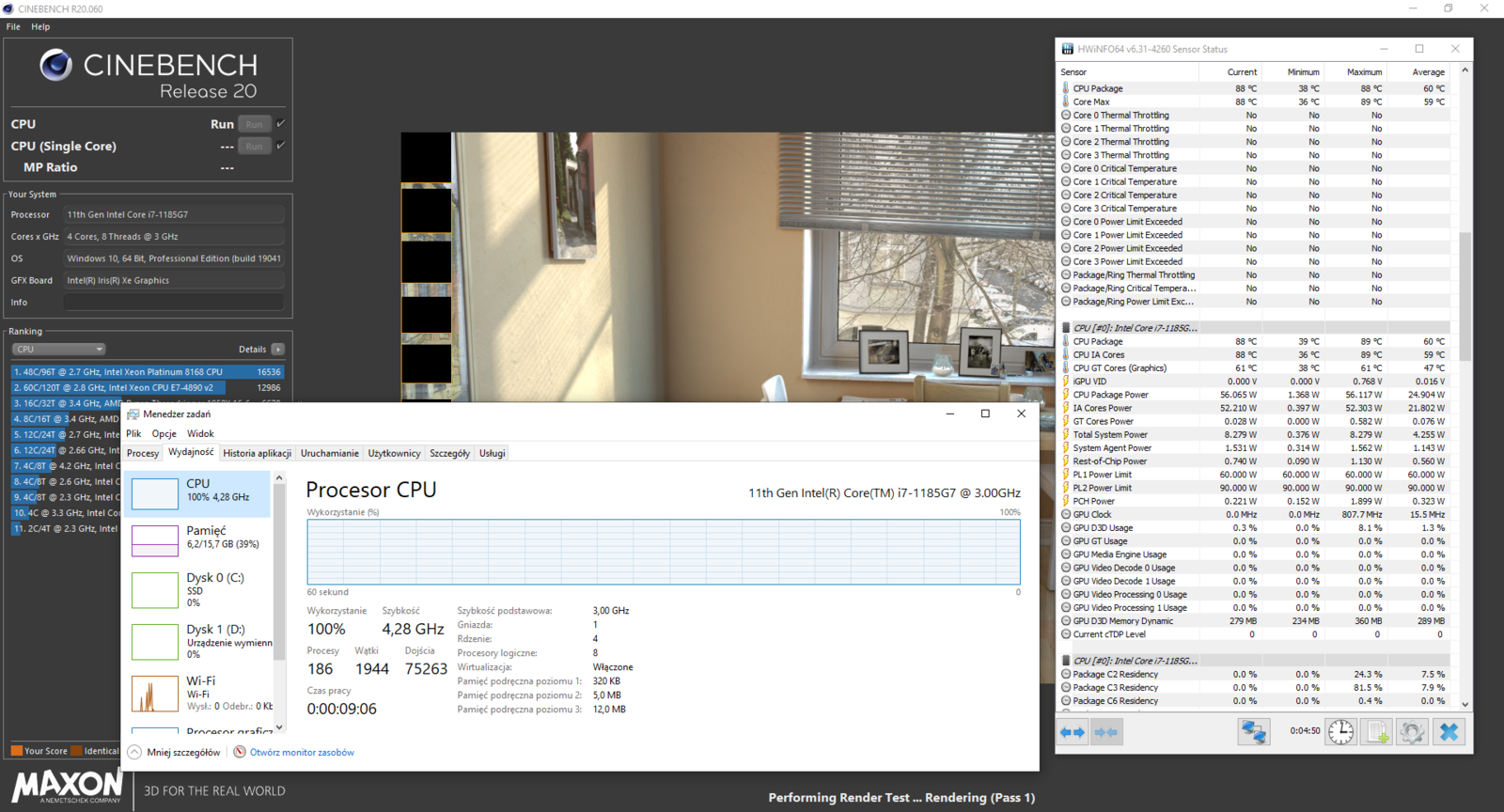Click the Task Manager title bar icon
The width and height of the screenshot is (1504, 812).
133,414
